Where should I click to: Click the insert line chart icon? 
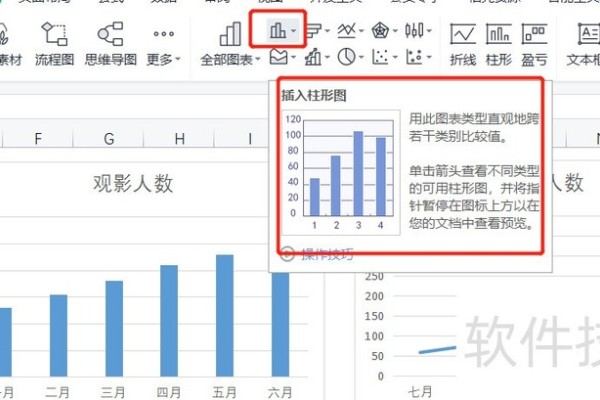click(347, 30)
